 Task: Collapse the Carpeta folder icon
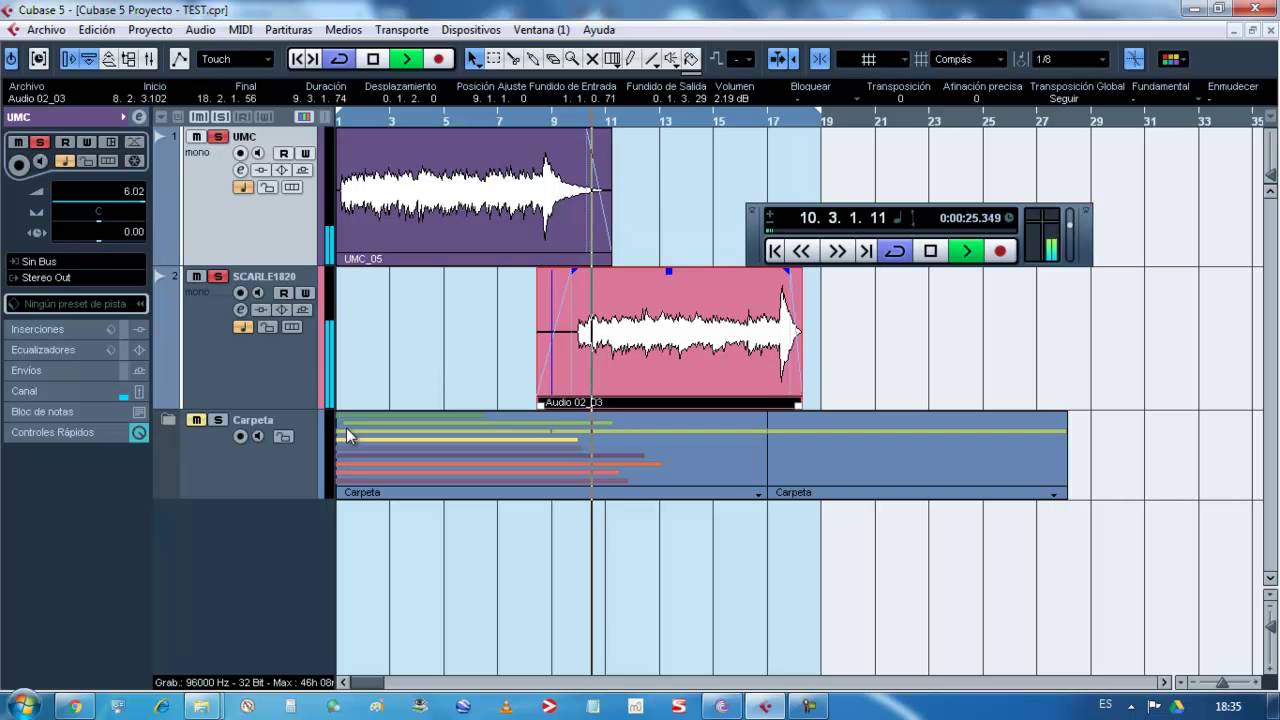168,420
